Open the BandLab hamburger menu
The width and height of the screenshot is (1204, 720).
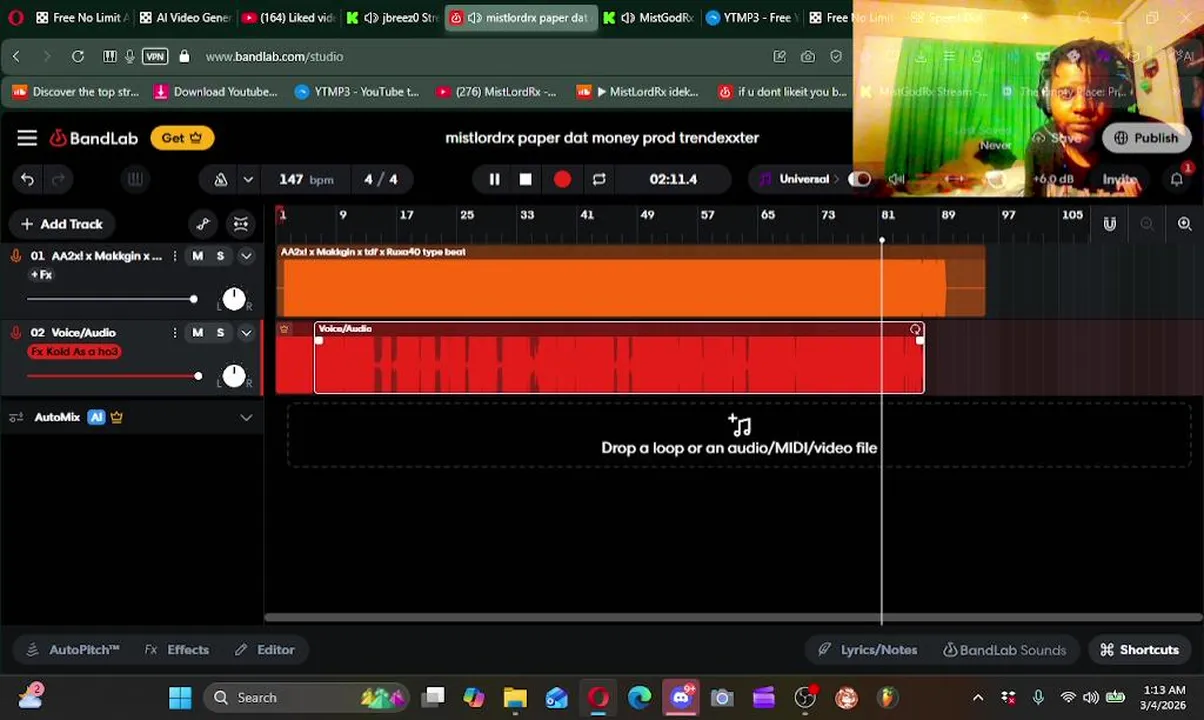point(27,138)
